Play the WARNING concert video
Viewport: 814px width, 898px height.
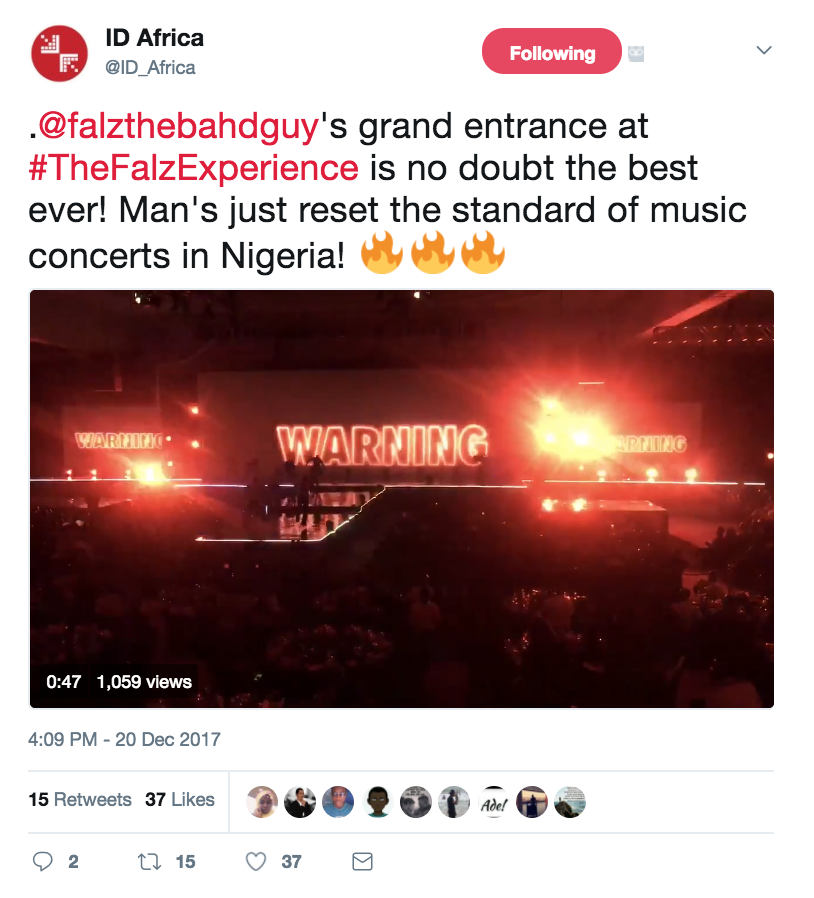(402, 498)
